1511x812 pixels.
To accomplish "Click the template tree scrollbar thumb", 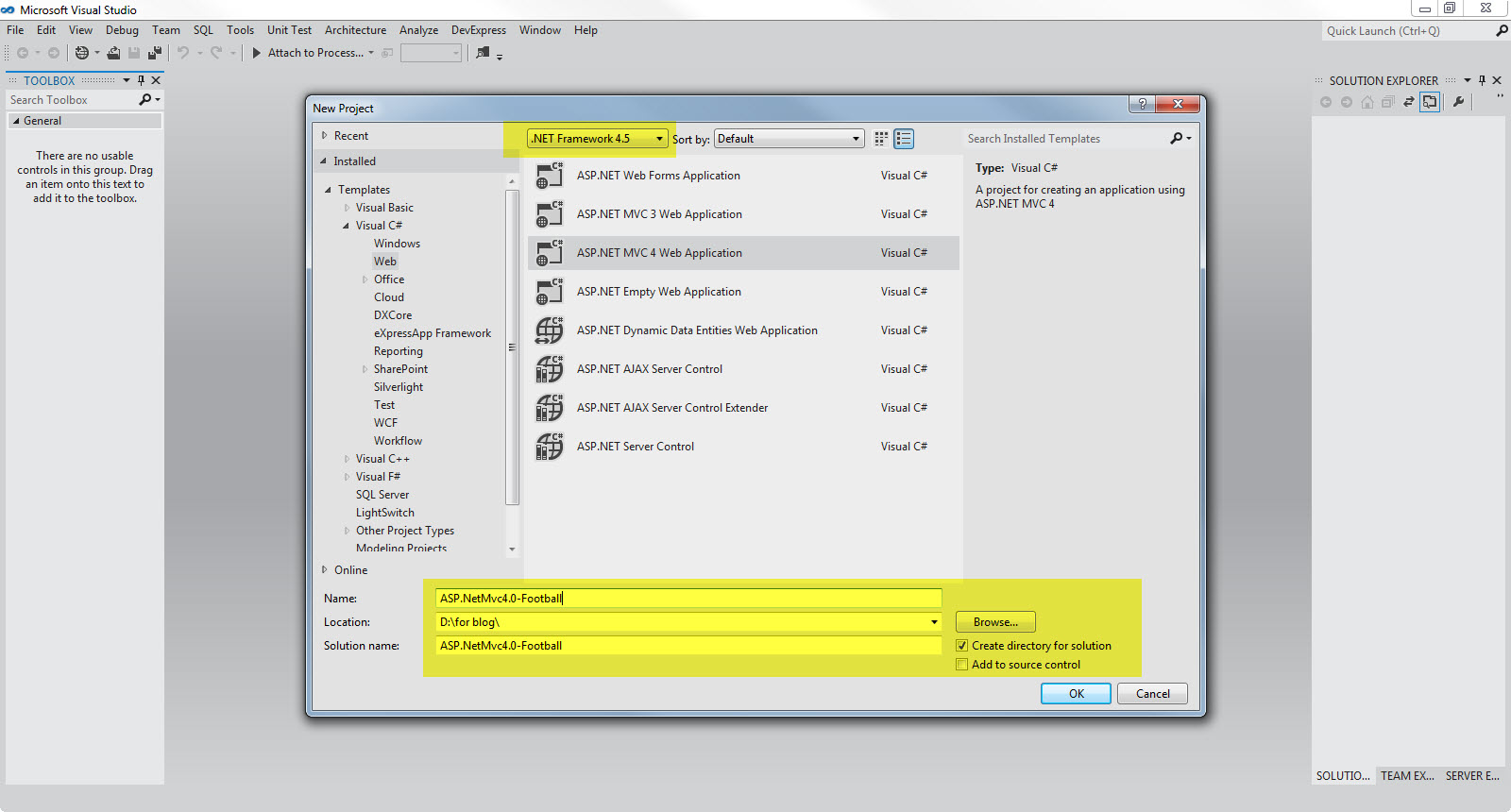I will 512,347.
